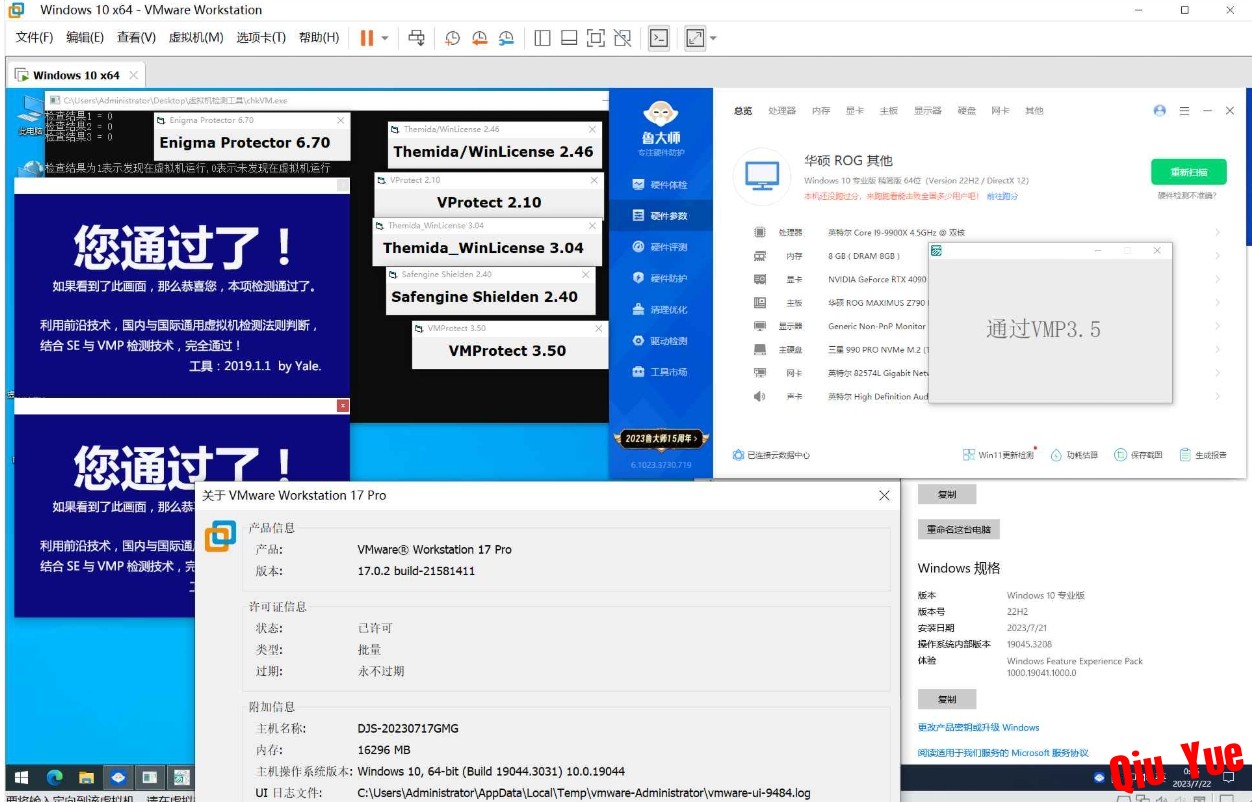Open the 帮助(H) menu
The width and height of the screenshot is (1252, 802).
coord(318,37)
